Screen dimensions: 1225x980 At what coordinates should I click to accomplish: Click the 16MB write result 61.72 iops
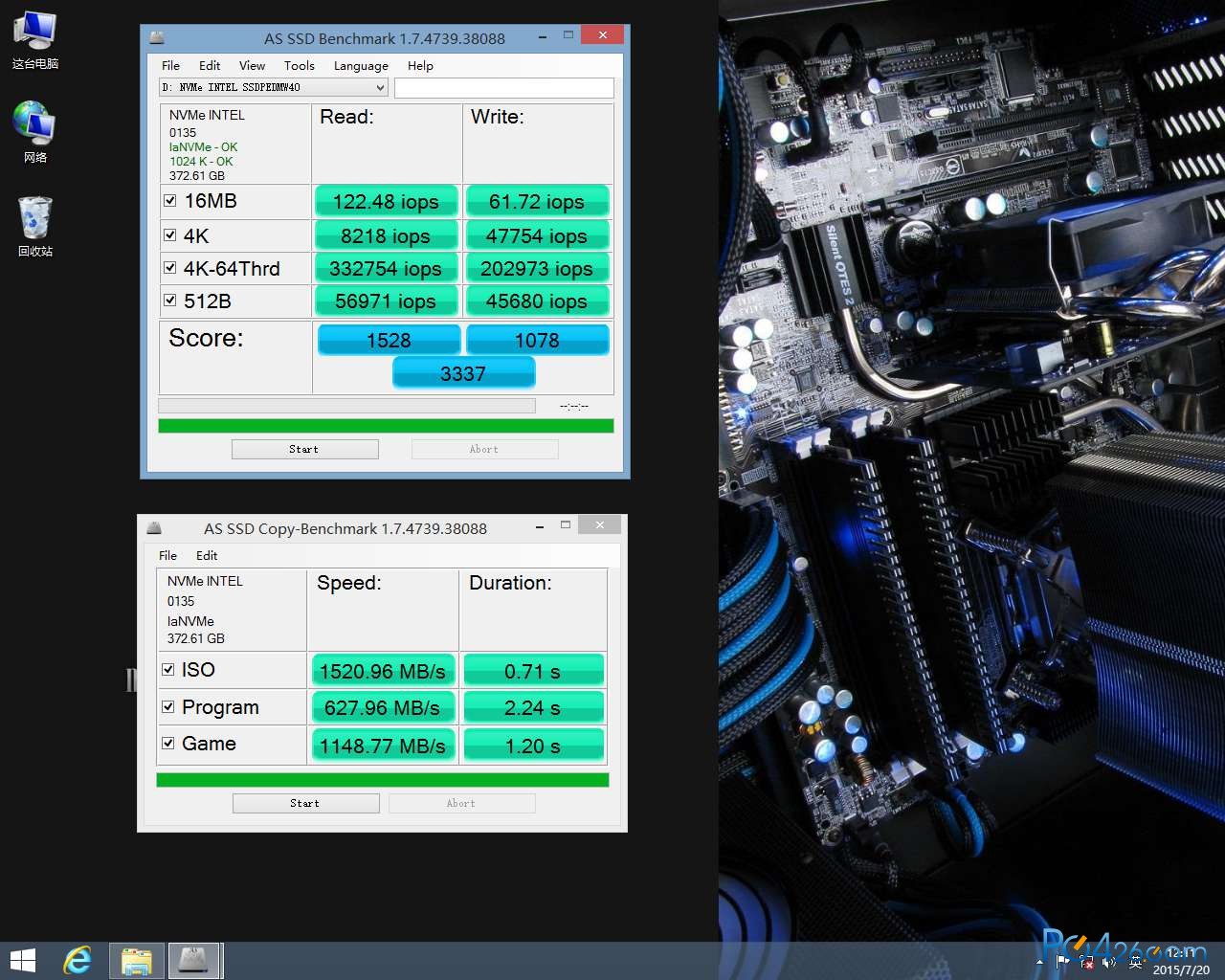(x=536, y=202)
